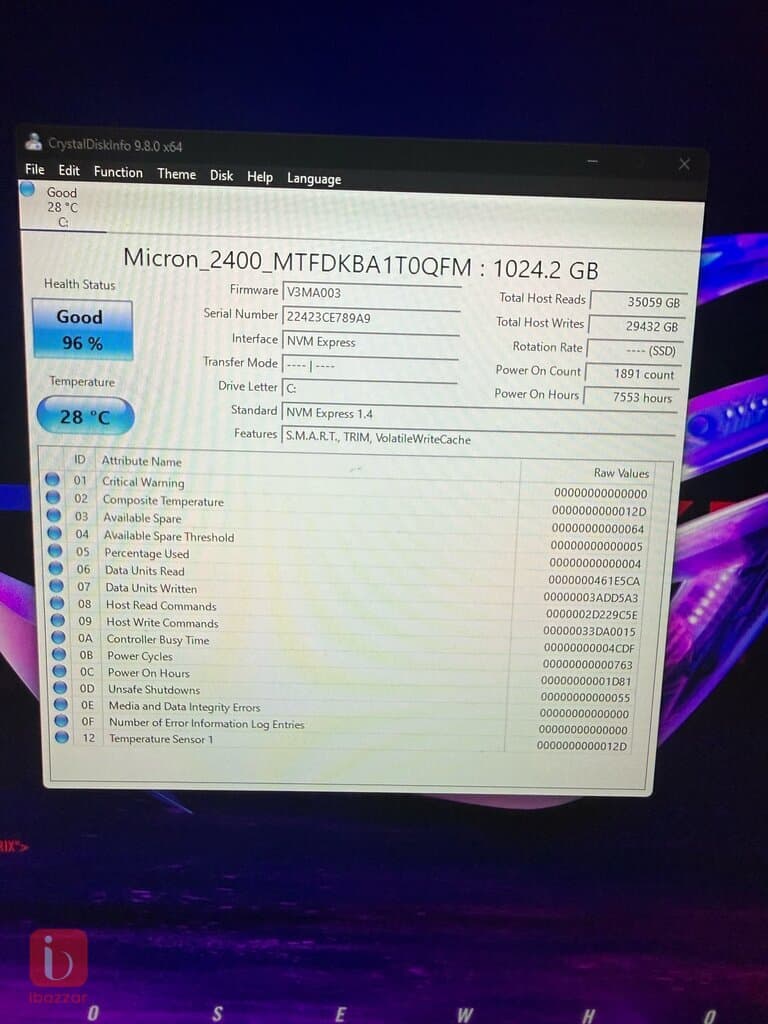Screen dimensions: 768x1024
Task: Click the status dot for Controller Busy Time
Action: [59, 637]
